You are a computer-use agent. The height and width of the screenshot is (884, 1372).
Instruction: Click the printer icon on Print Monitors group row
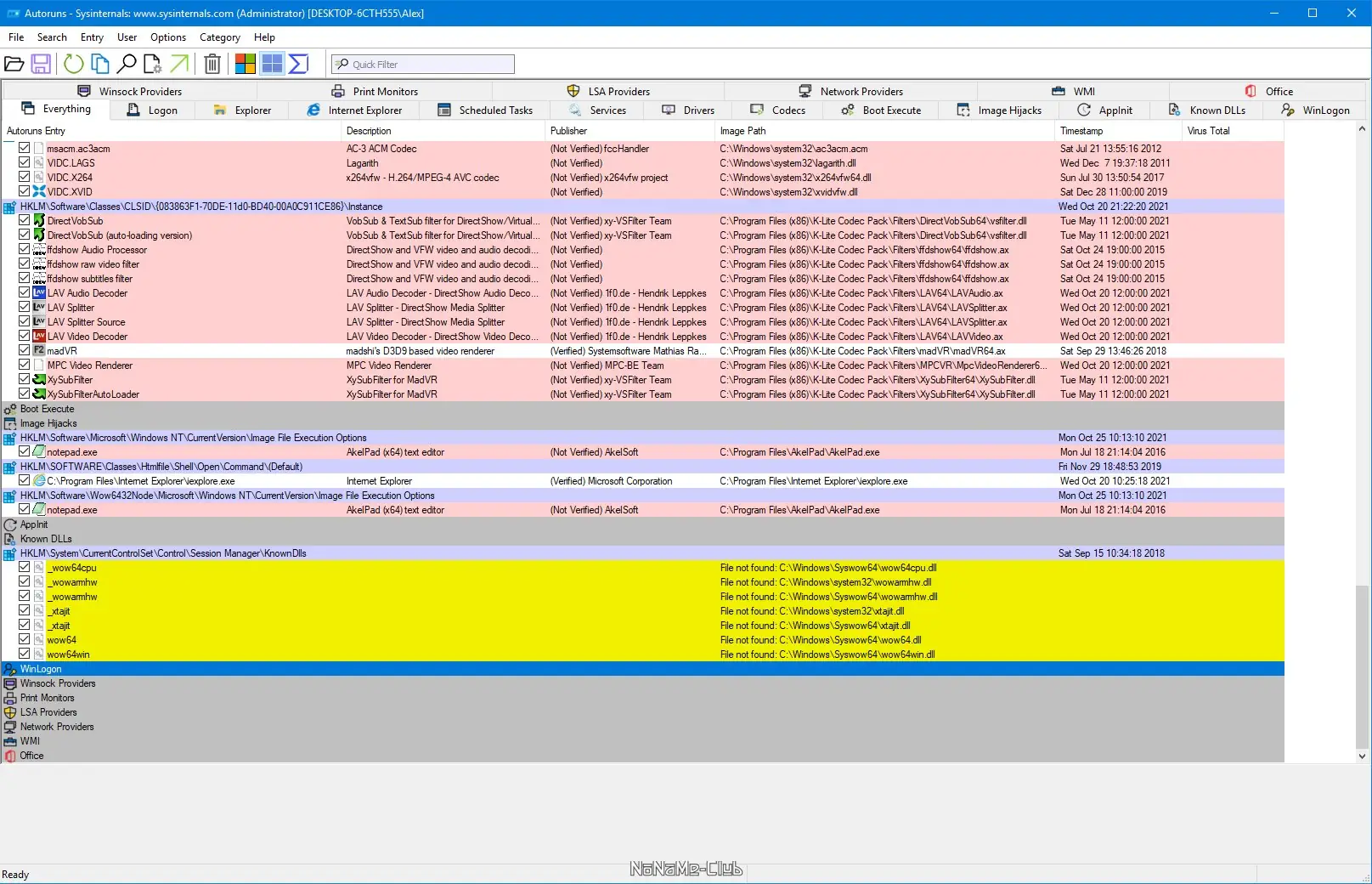(x=10, y=698)
